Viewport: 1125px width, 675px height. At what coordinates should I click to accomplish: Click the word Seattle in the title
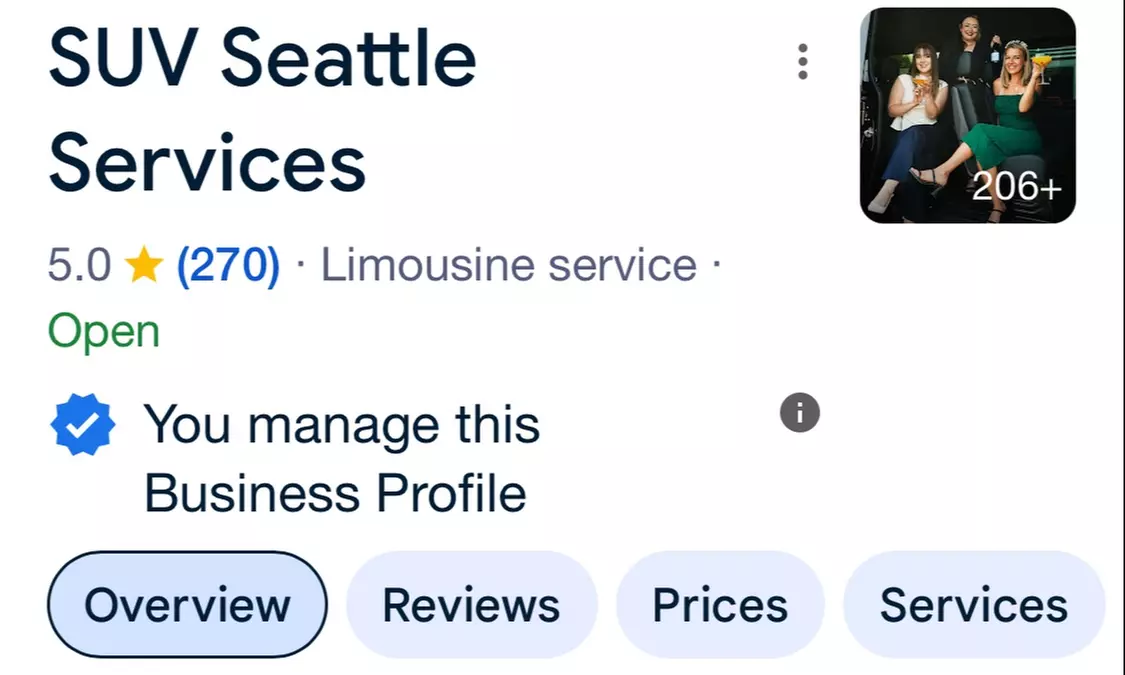pos(348,58)
